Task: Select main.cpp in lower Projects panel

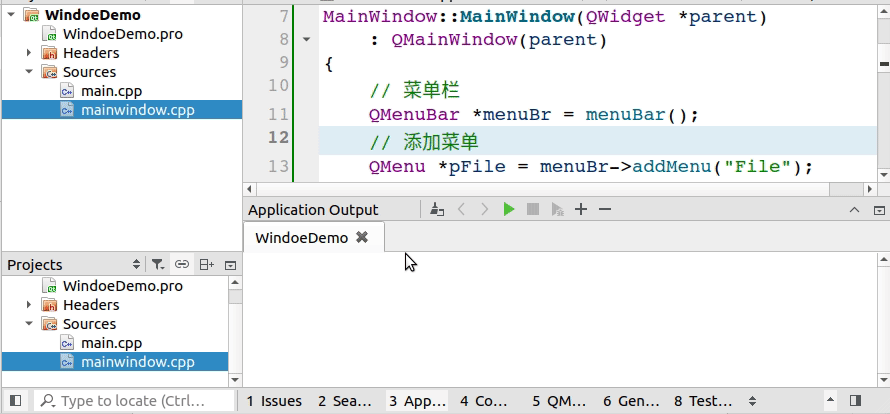Action: click(111, 343)
